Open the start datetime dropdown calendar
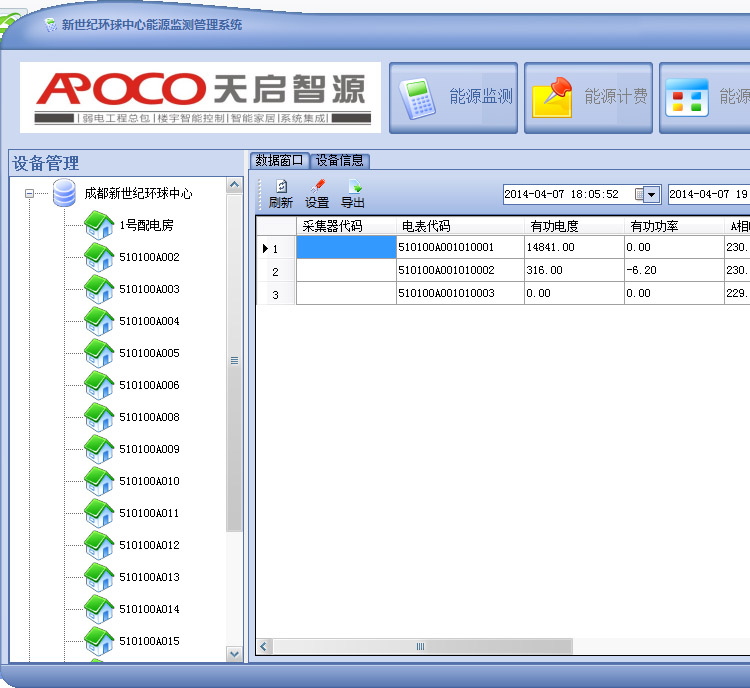Image resolution: width=750 pixels, height=688 pixels. coord(652,194)
